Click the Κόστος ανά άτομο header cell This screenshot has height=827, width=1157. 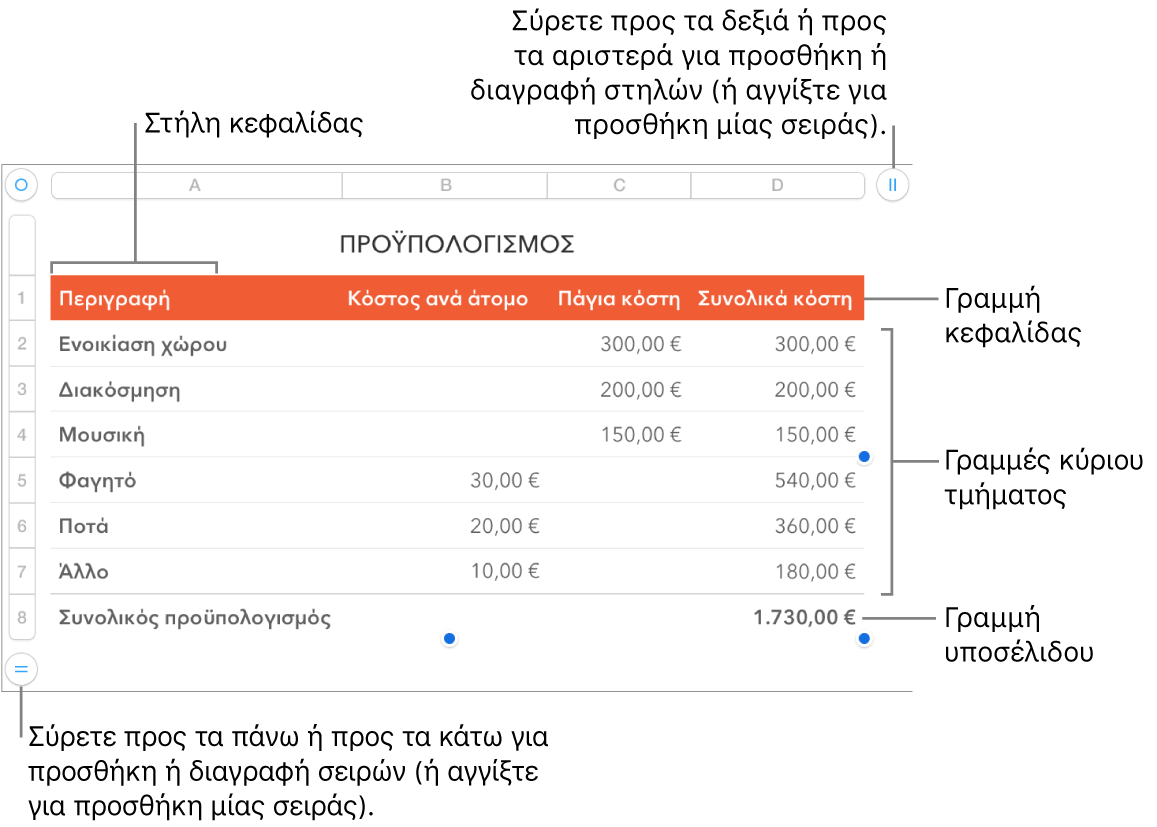click(445, 298)
